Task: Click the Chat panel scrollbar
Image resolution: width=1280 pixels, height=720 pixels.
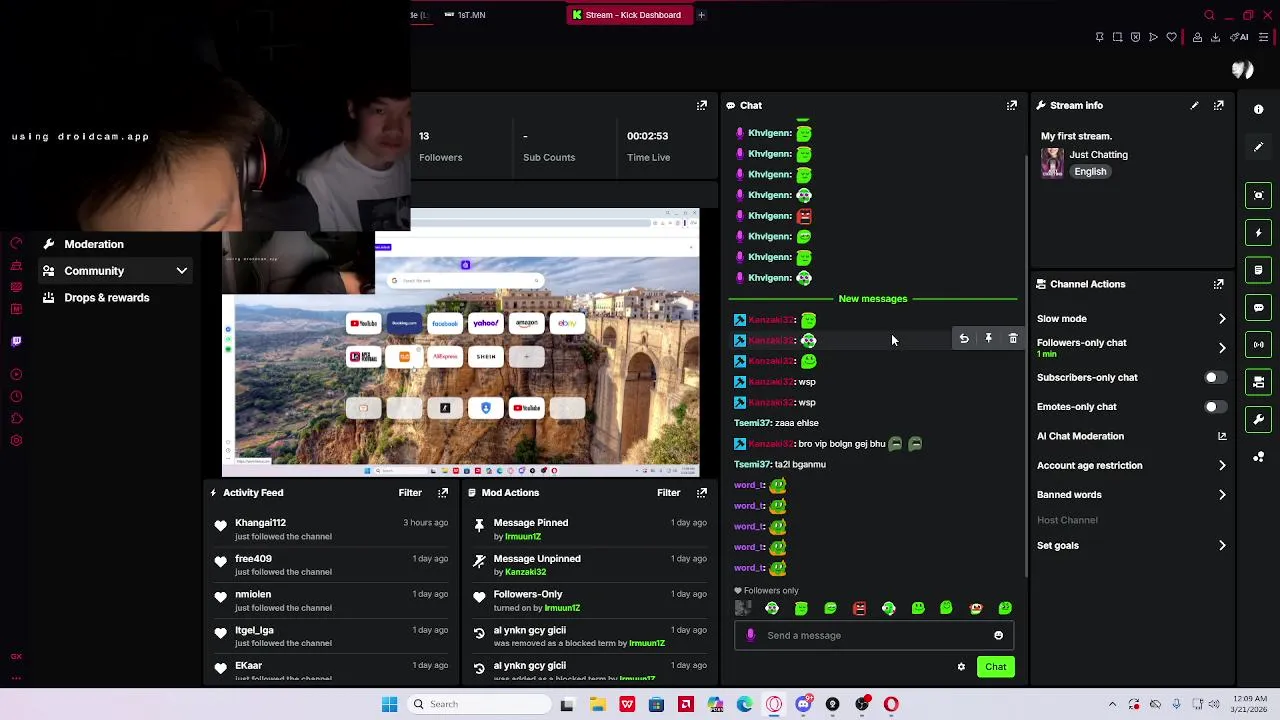Action: coord(1024,365)
